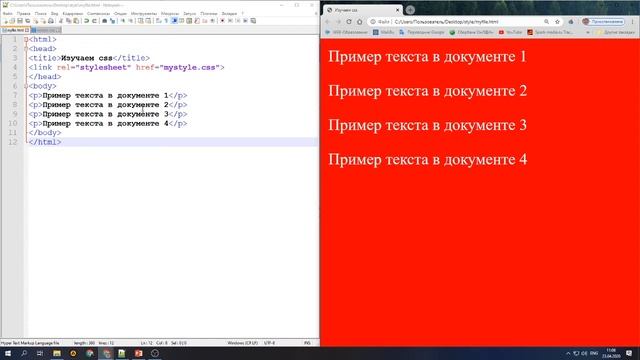The height and width of the screenshot is (360, 640).
Task: Click the Cut scissors icon in Notepad++
Action: (x=61, y=21)
